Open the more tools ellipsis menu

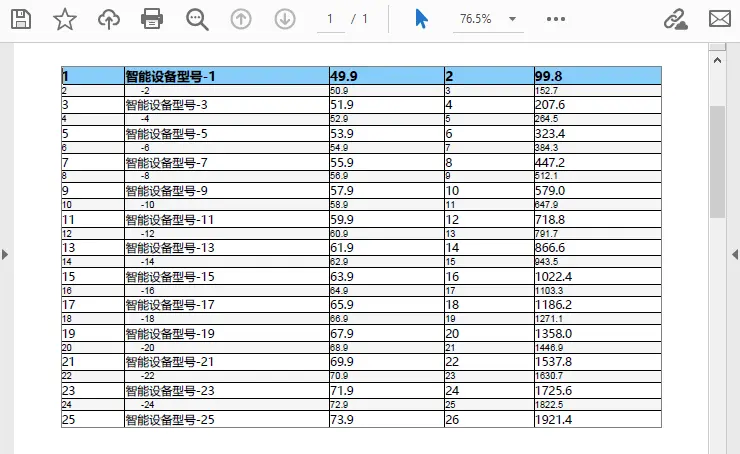(556, 19)
